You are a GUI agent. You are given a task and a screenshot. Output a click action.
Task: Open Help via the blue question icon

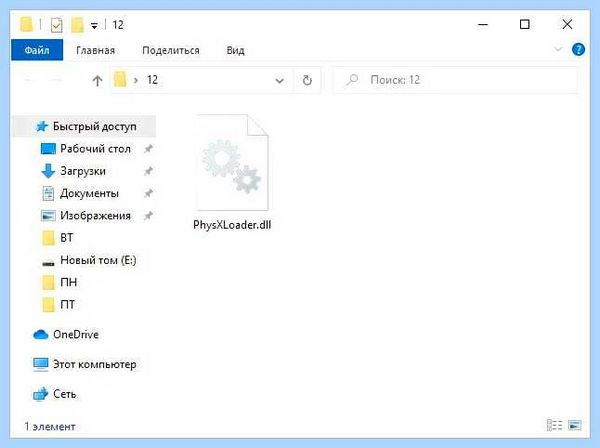tap(578, 49)
